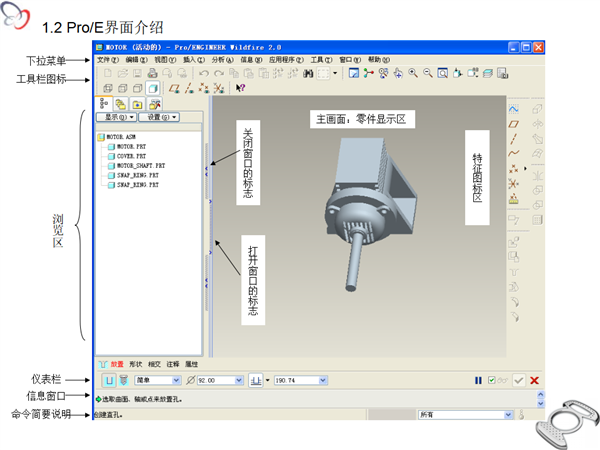Expand the datum point tool flyout arrow
The width and height of the screenshot is (600, 450).
[x=525, y=168]
